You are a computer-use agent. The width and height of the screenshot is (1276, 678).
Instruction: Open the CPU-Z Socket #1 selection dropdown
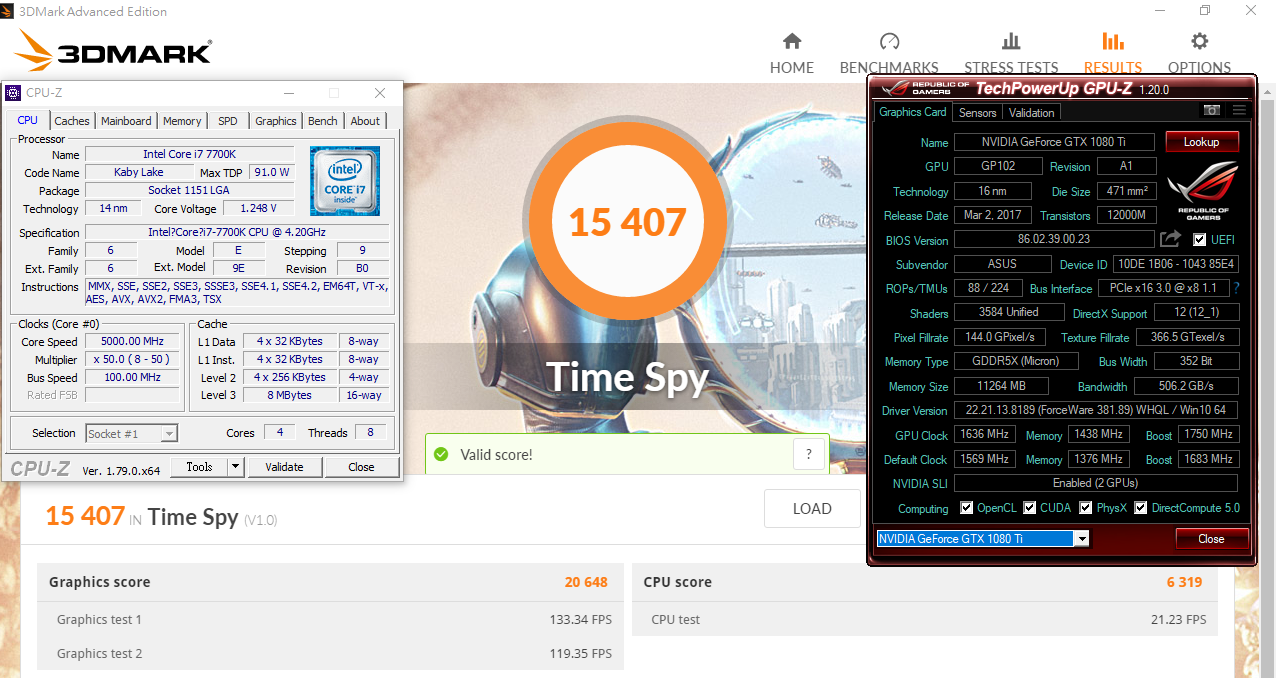pyautogui.click(x=131, y=433)
